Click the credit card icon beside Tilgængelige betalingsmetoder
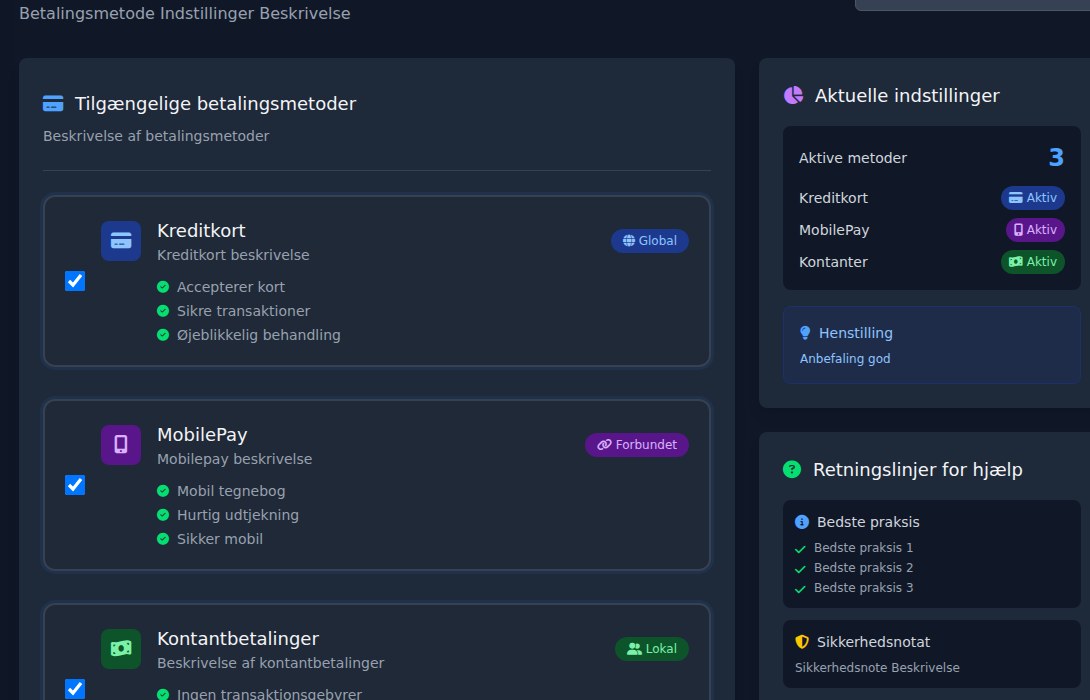Image resolution: width=1090 pixels, height=700 pixels. click(53, 104)
